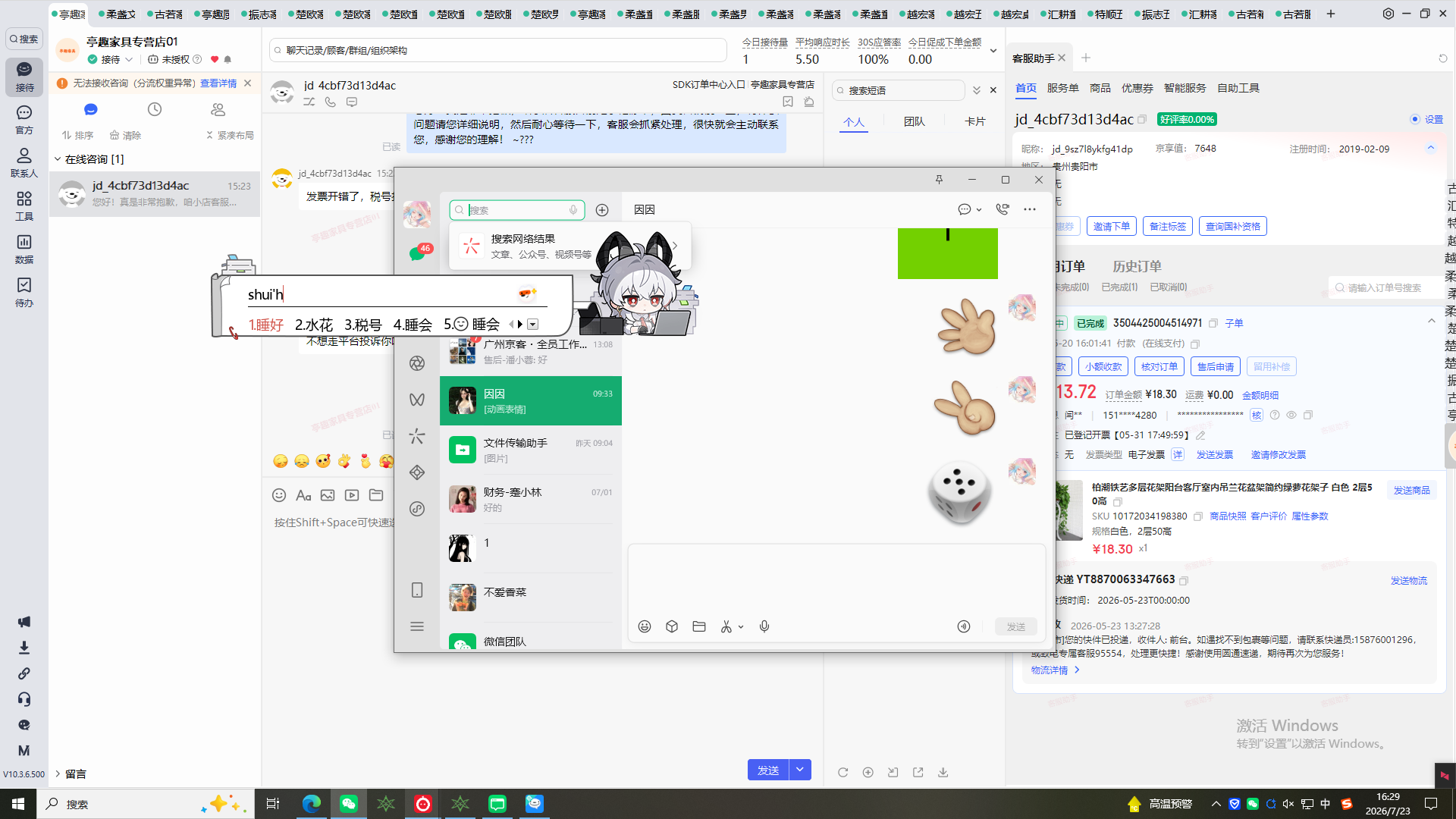This screenshot has height=819, width=1456.
Task: Click the plus icon next to WeChat search
Action: tap(602, 210)
